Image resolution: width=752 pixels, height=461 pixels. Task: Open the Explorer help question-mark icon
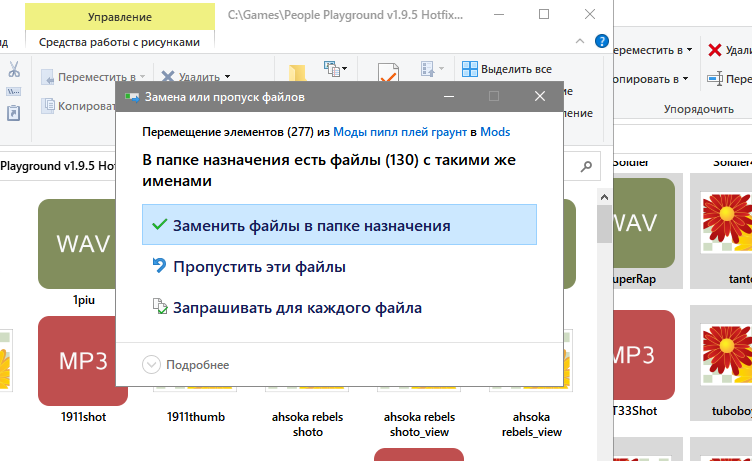(x=600, y=42)
